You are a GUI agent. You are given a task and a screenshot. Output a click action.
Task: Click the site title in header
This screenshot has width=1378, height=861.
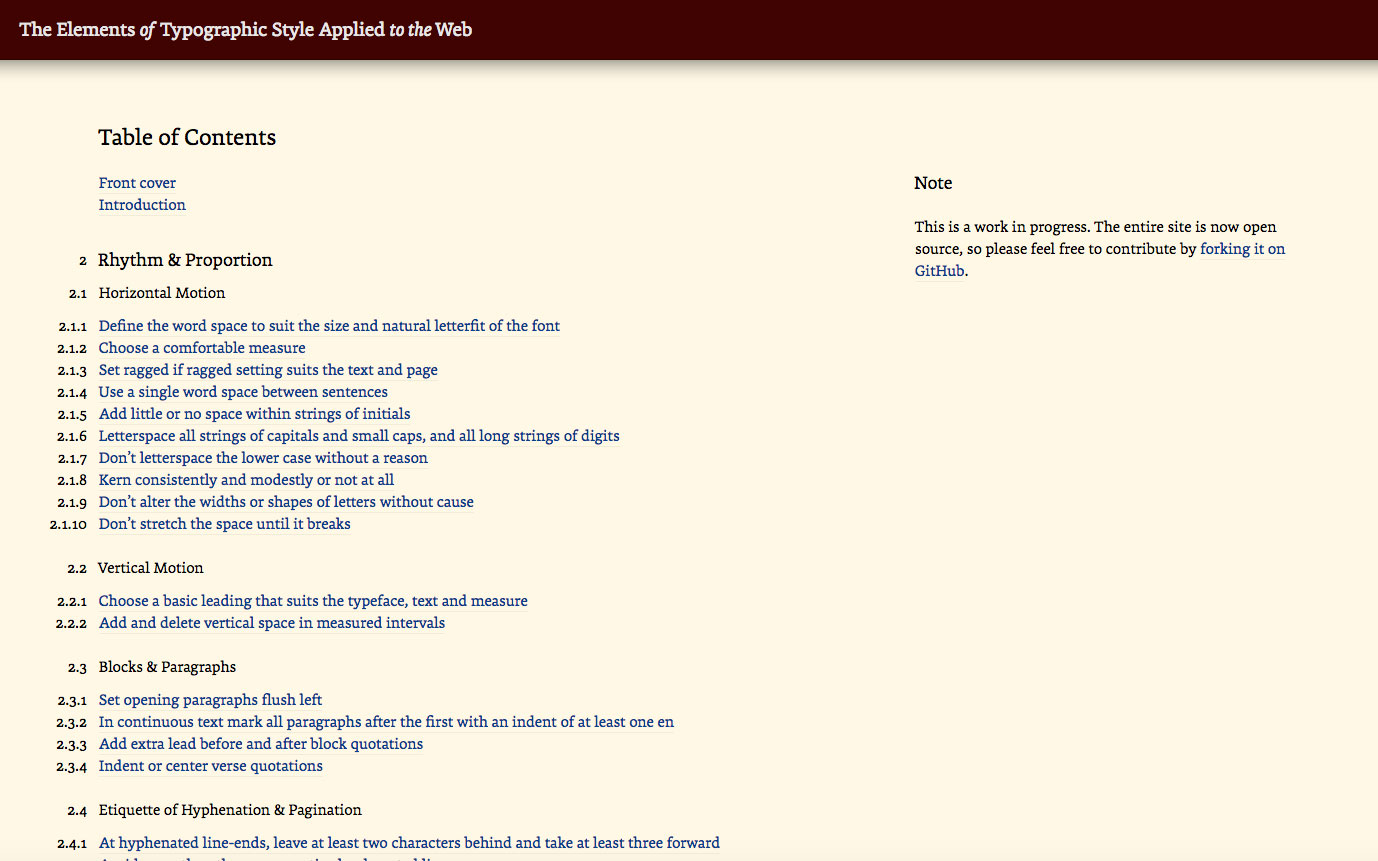[x=245, y=30]
